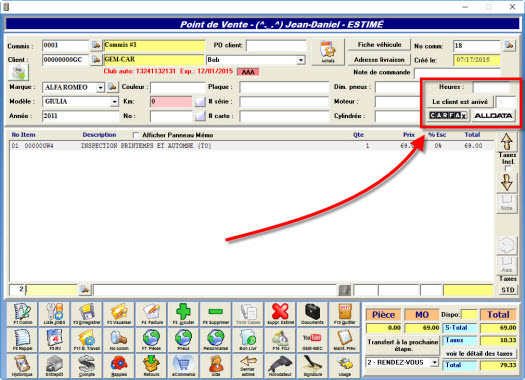525x380 pixels.
Task: Click the up arrow beside item list
Action: [507, 142]
